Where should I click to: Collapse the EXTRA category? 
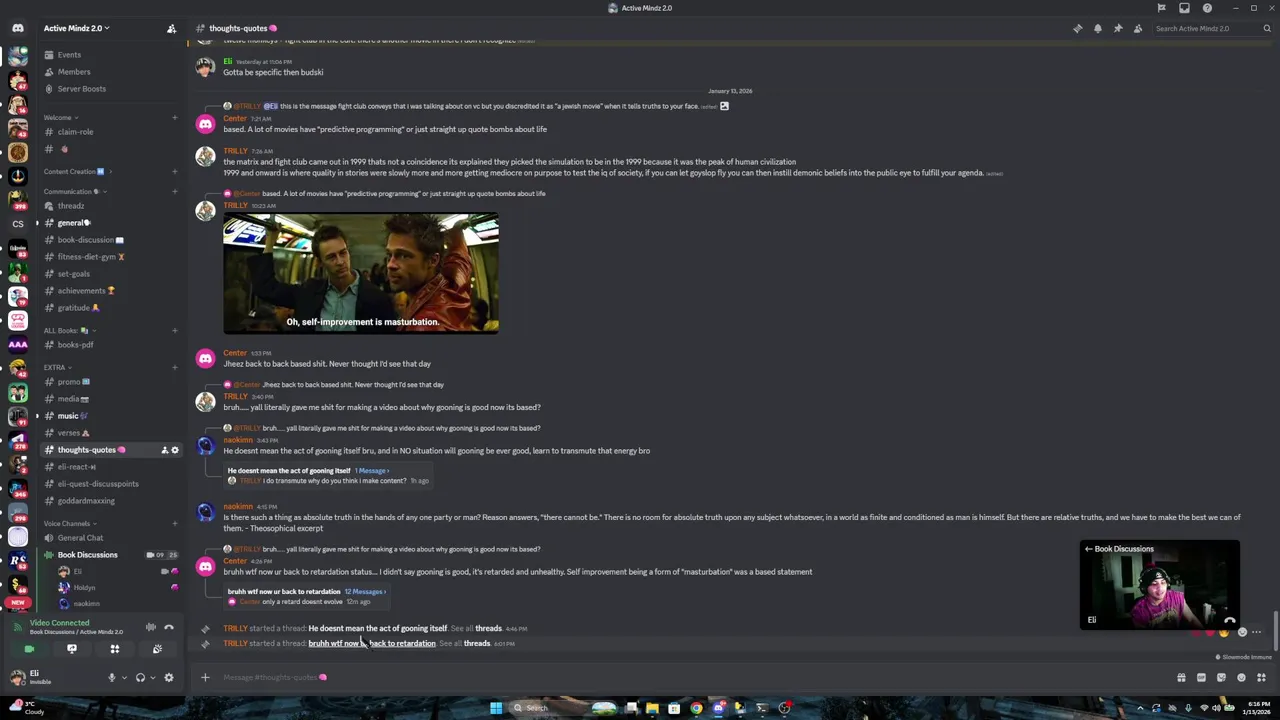click(x=57, y=368)
